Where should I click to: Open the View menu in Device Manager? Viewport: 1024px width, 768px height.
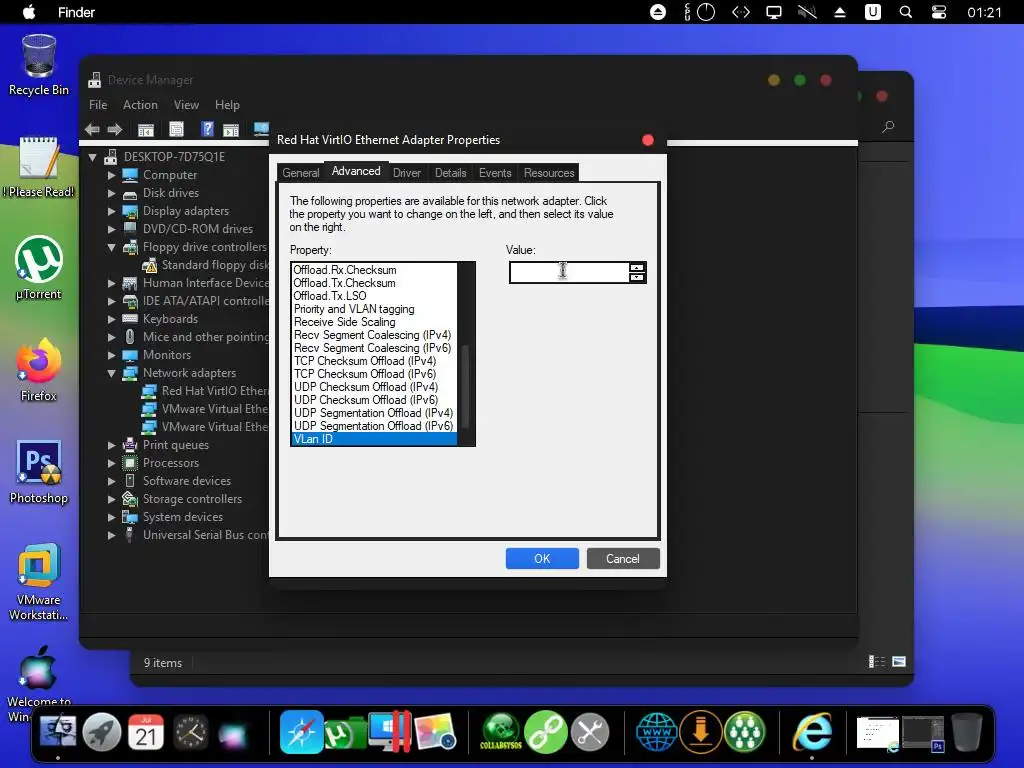[186, 104]
